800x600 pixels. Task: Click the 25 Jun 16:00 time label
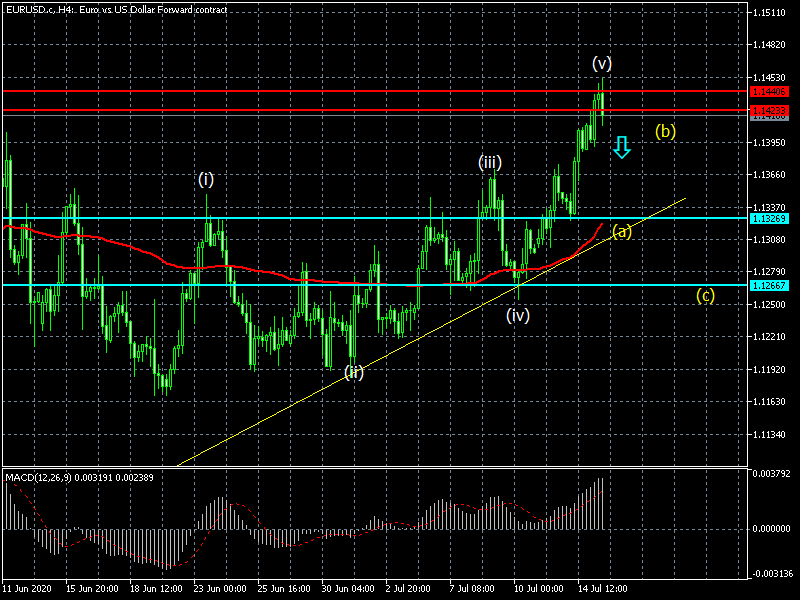284,588
